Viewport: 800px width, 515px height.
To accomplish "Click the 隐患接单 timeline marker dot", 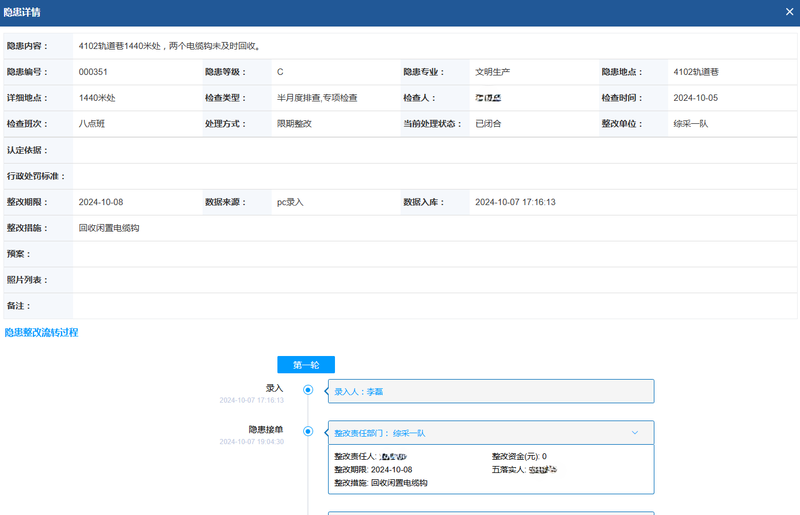I will tap(308, 431).
